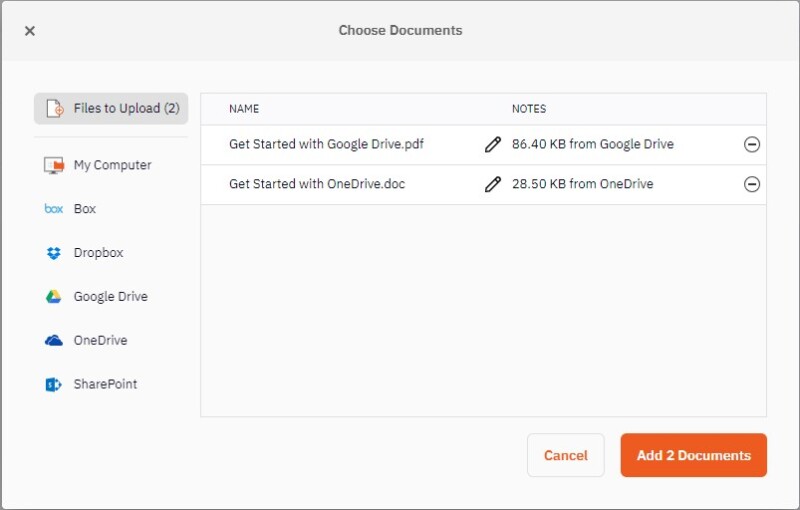800x510 pixels.
Task: Click the 86.40 KB from Google Drive note
Action: (x=593, y=144)
